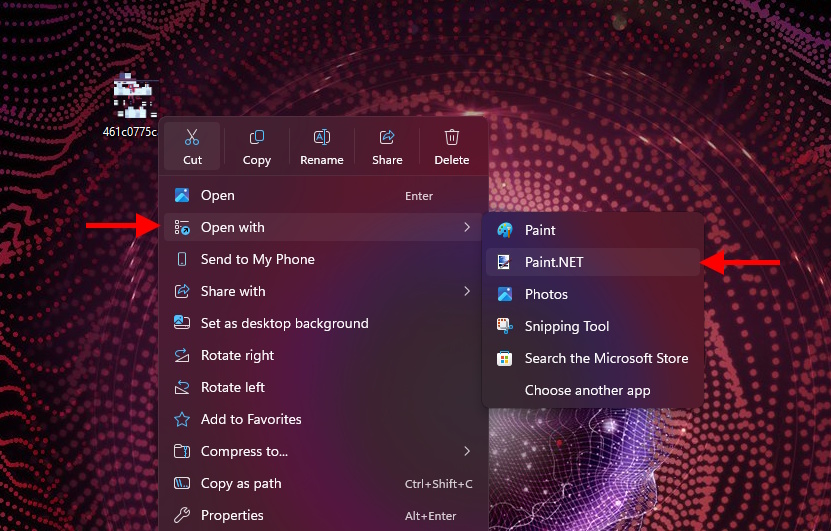Click the Share with icon
The height and width of the screenshot is (531, 831).
182,291
